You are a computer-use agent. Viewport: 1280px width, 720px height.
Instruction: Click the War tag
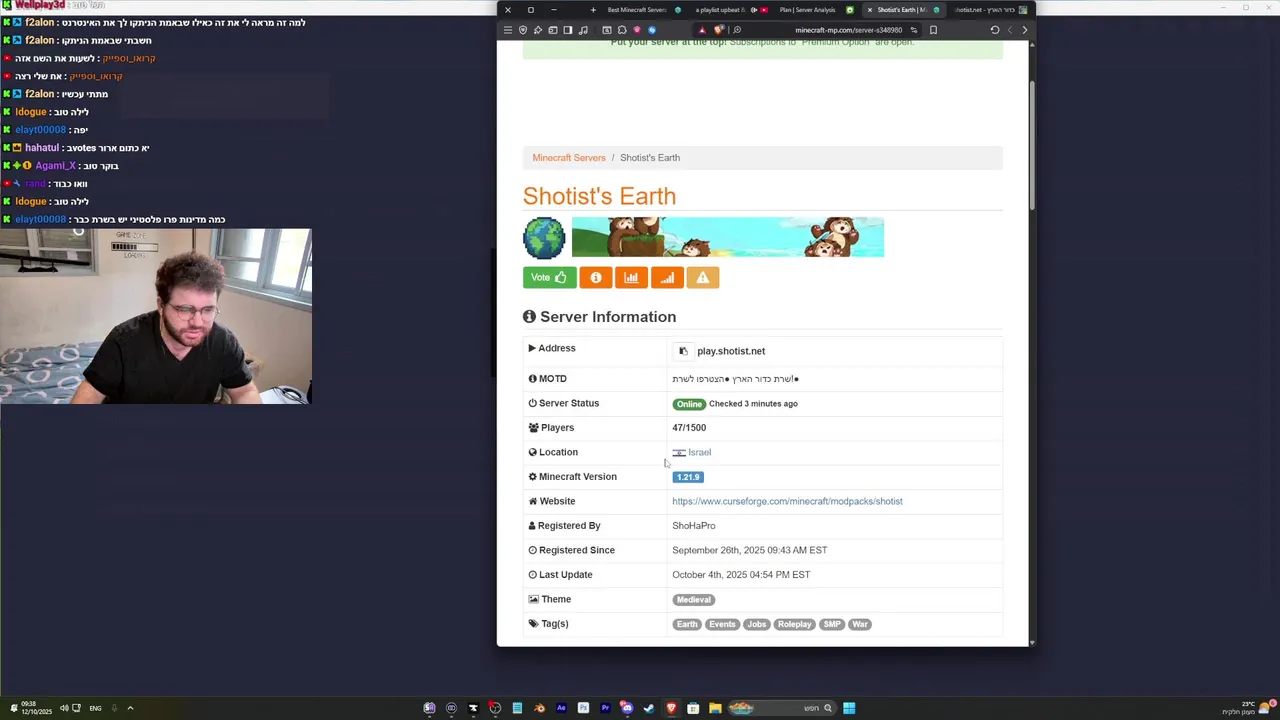860,624
